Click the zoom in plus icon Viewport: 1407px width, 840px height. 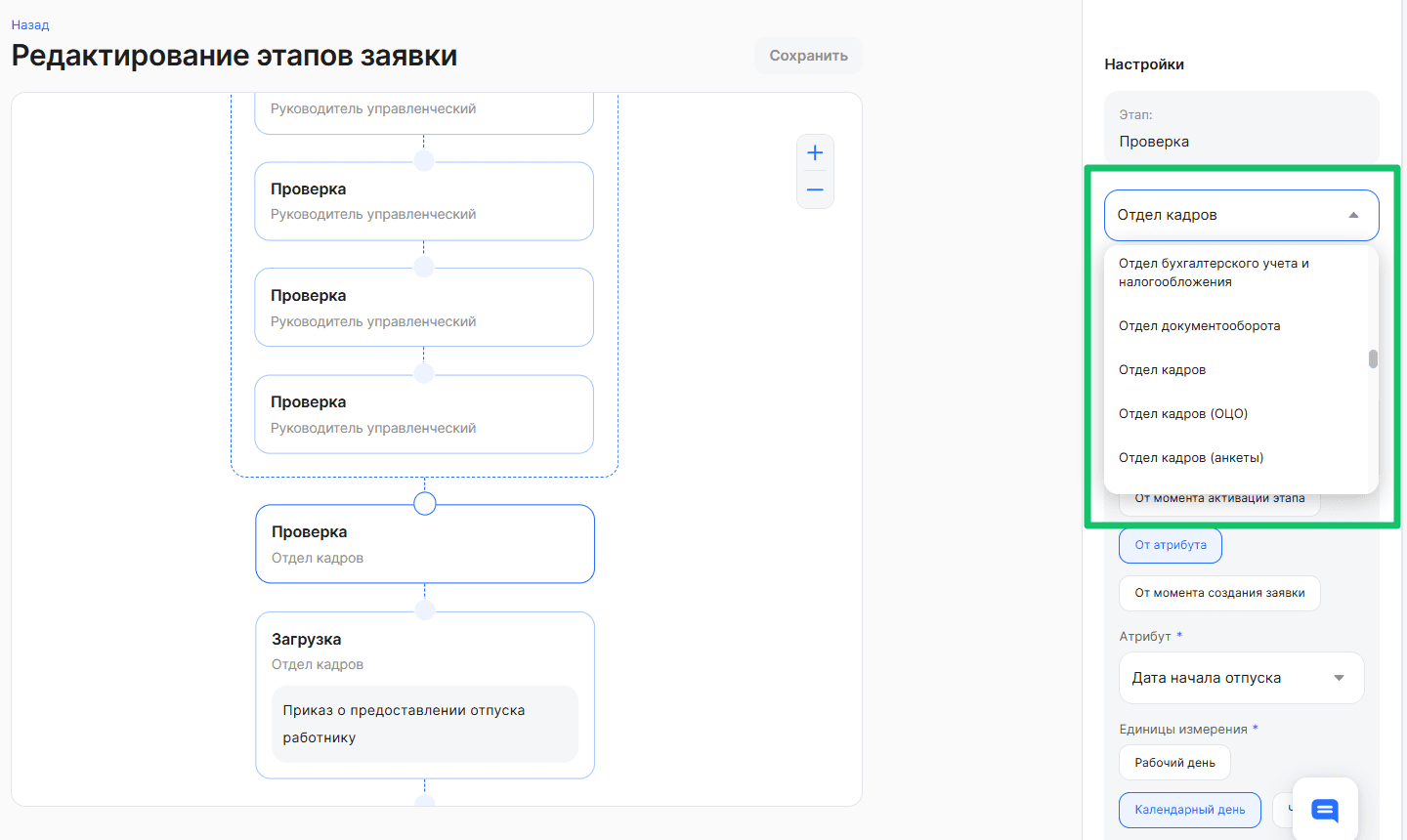815,152
